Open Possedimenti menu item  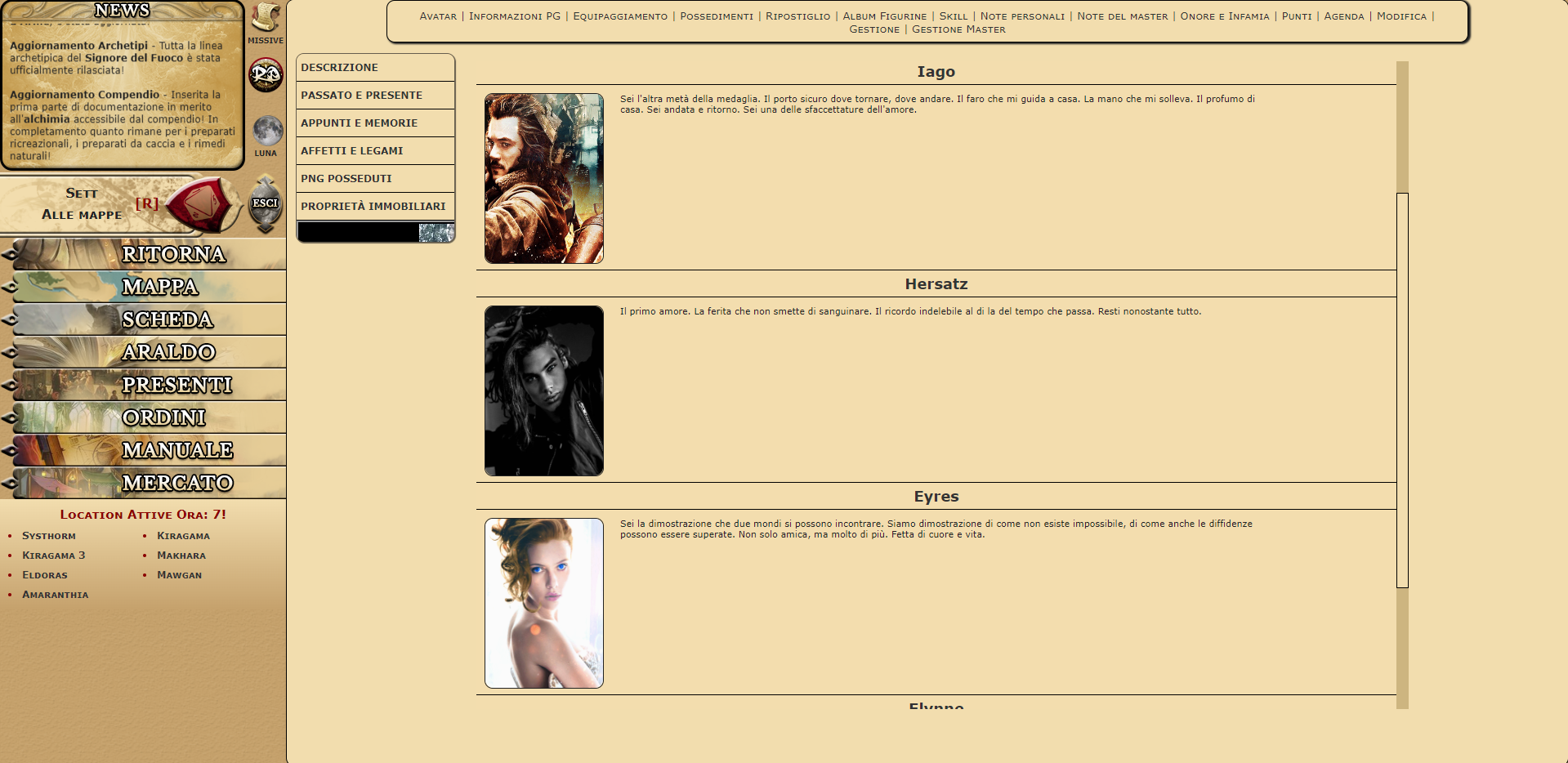[x=717, y=16]
